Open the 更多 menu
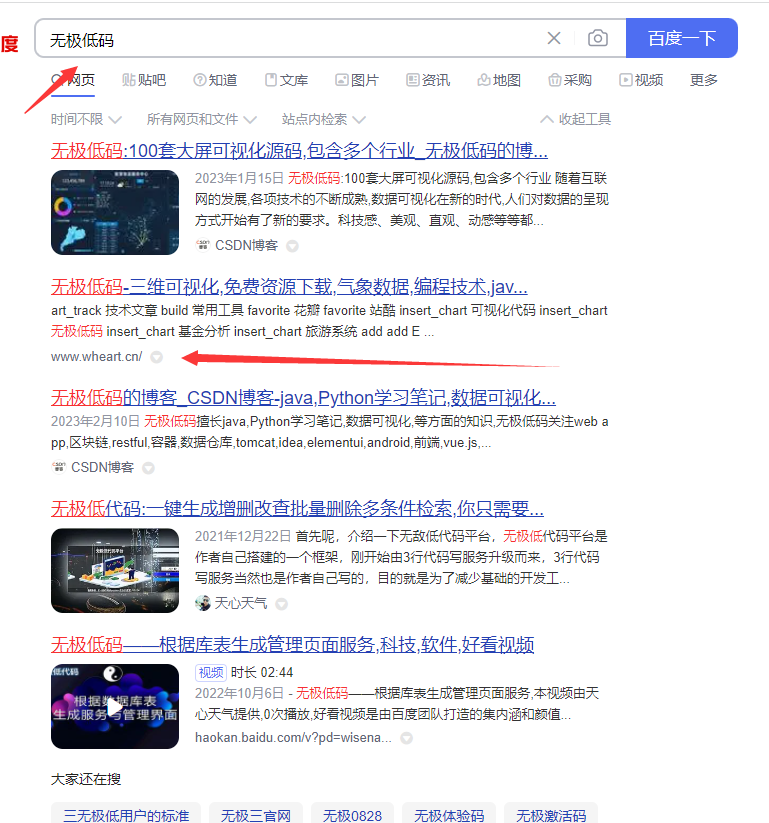This screenshot has height=823, width=769. 704,80
